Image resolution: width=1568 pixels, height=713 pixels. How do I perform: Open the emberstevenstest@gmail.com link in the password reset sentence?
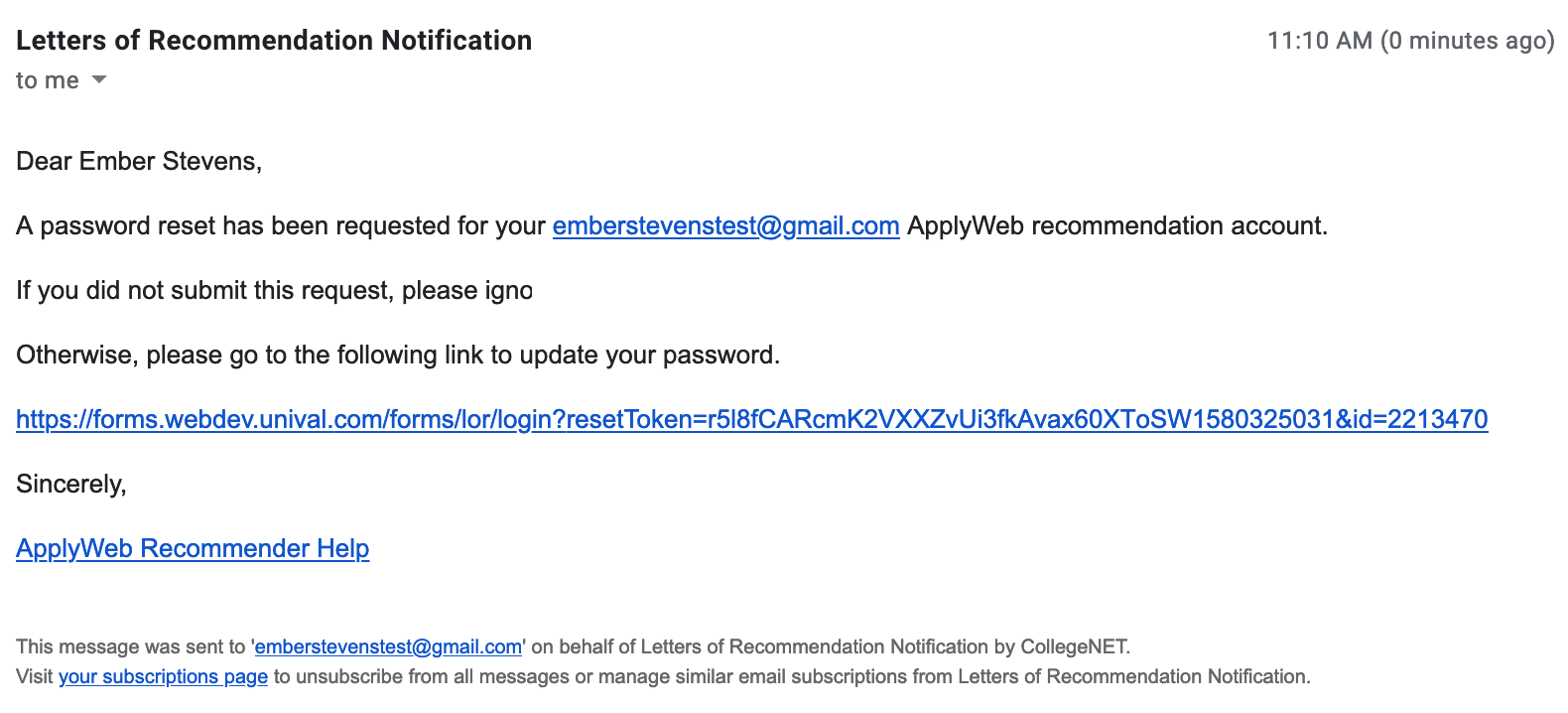point(725,226)
